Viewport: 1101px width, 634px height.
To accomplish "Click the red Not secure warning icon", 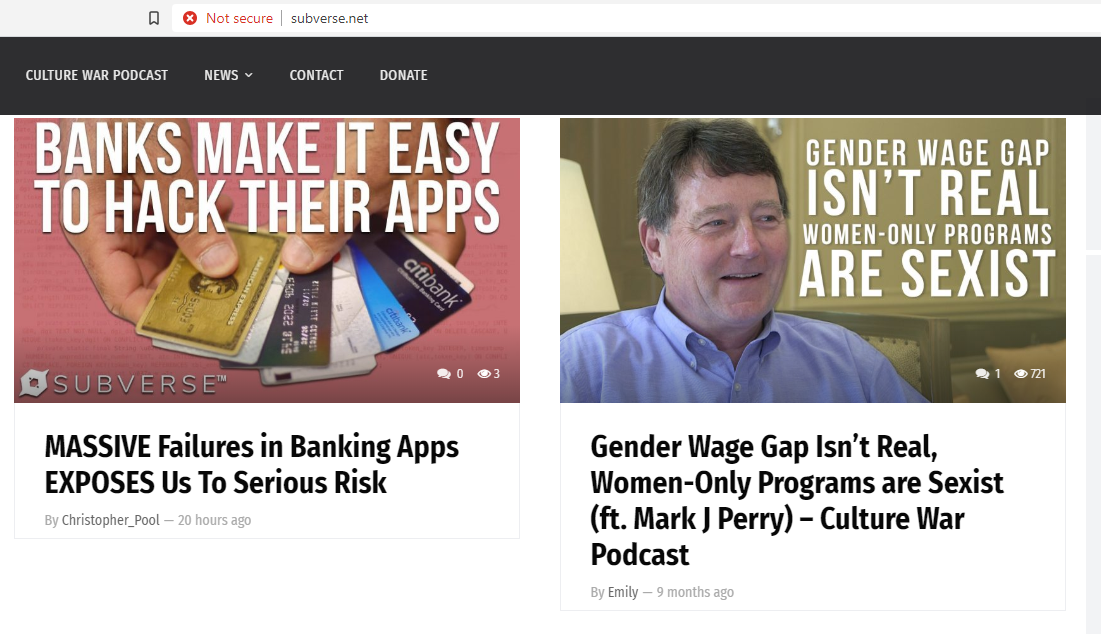I will click(x=190, y=18).
